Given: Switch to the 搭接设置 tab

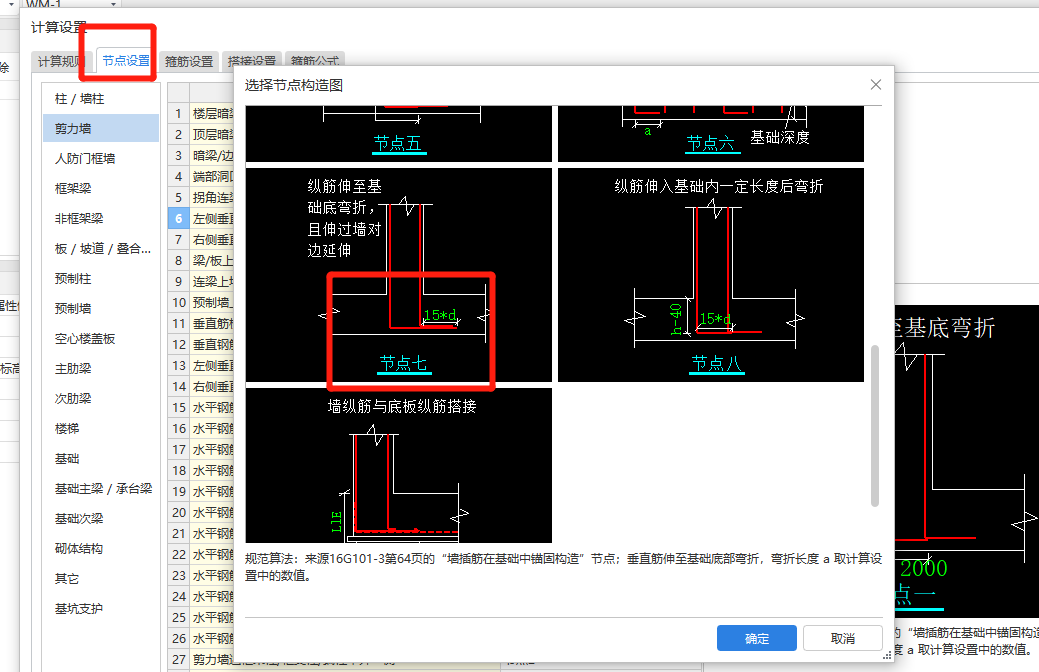Looking at the screenshot, I should [x=252, y=60].
